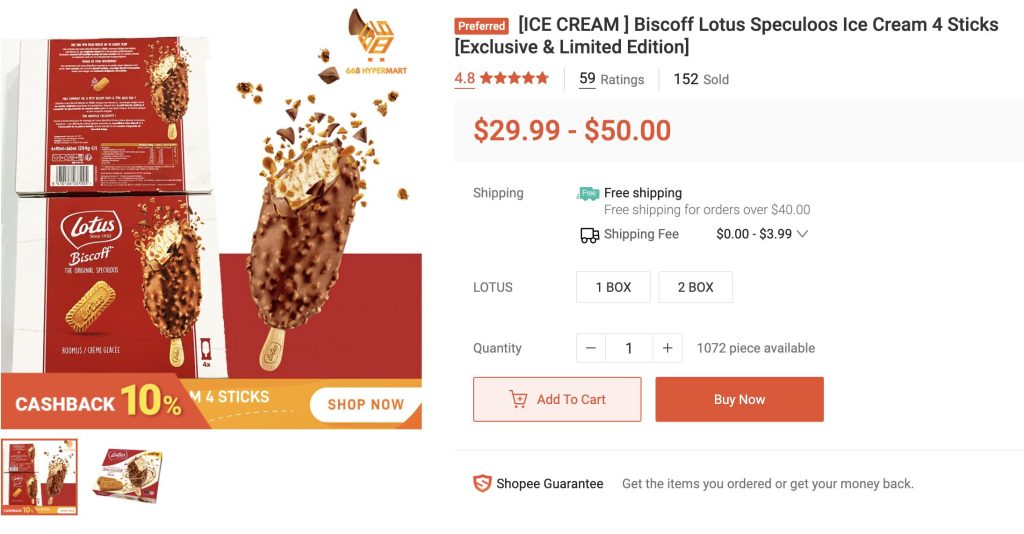Expand the Shipping Fee dropdown chevron
The image size is (1024, 534).
[x=802, y=235]
